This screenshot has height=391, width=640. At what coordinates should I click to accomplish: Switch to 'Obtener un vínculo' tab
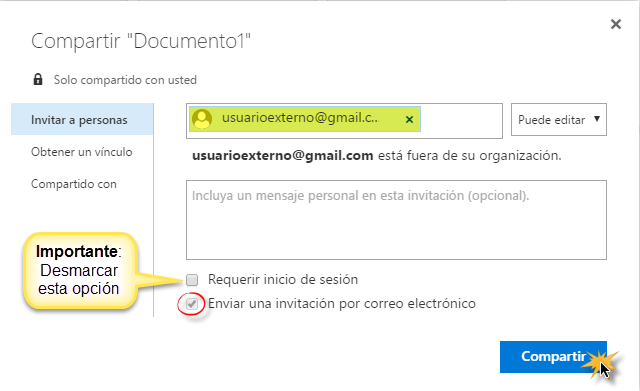click(82, 152)
